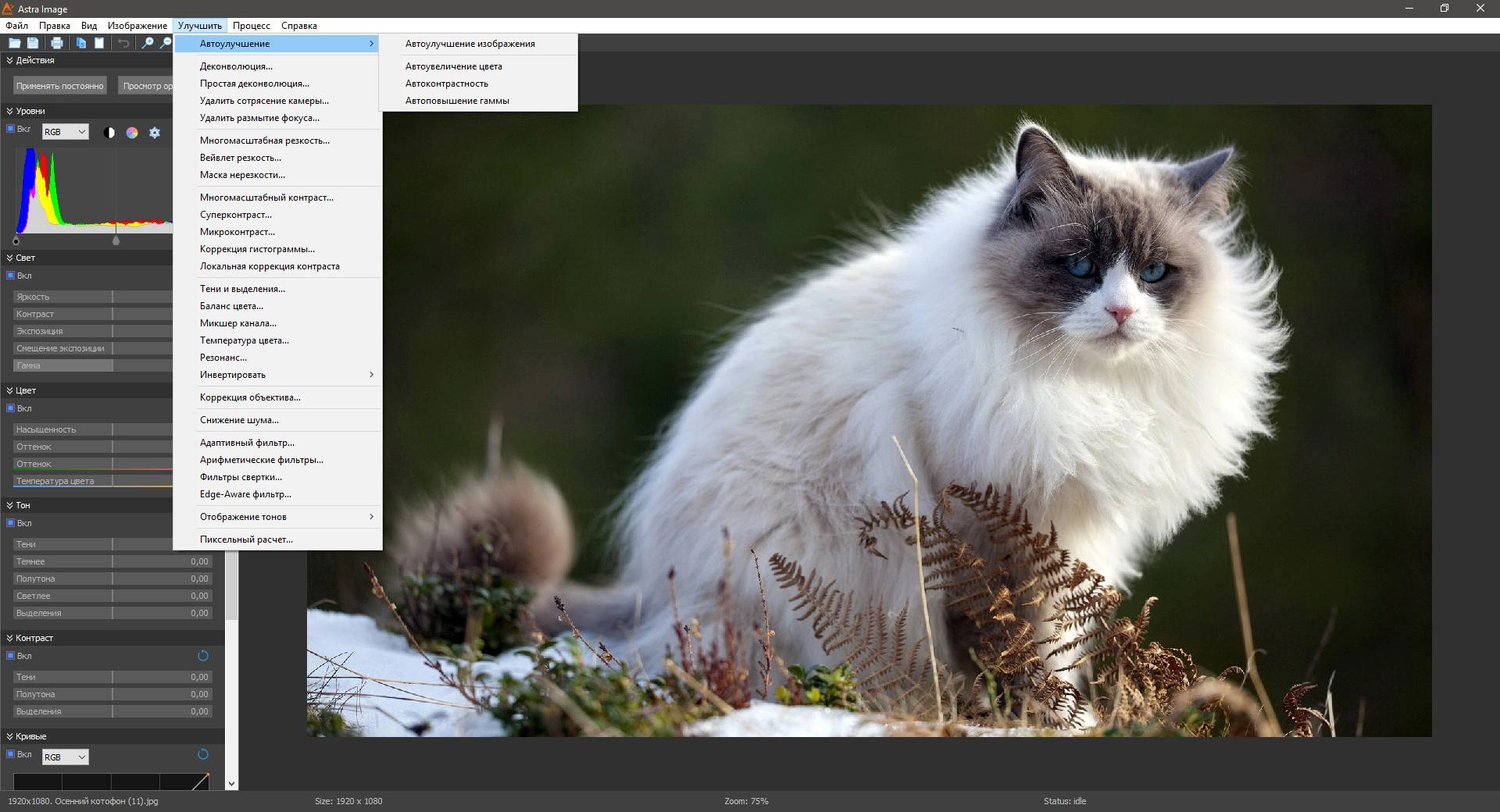This screenshot has height=812, width=1500.
Task: Open the 'Инвертировать' submenu
Action: coord(278,375)
